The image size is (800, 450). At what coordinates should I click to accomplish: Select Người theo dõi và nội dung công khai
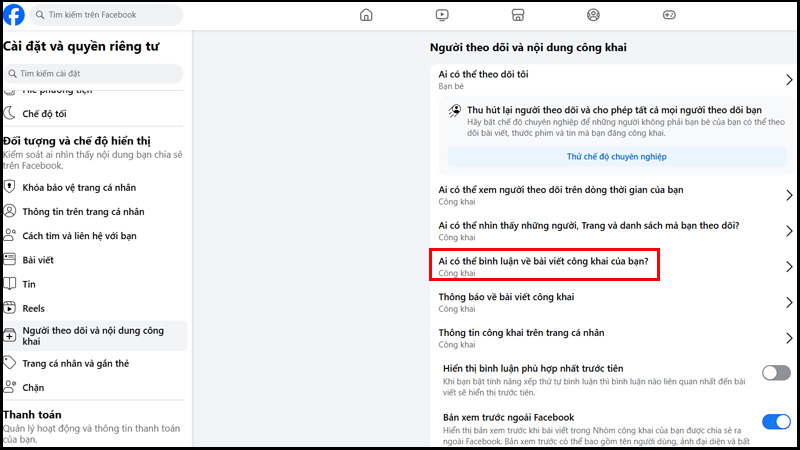[93, 335]
